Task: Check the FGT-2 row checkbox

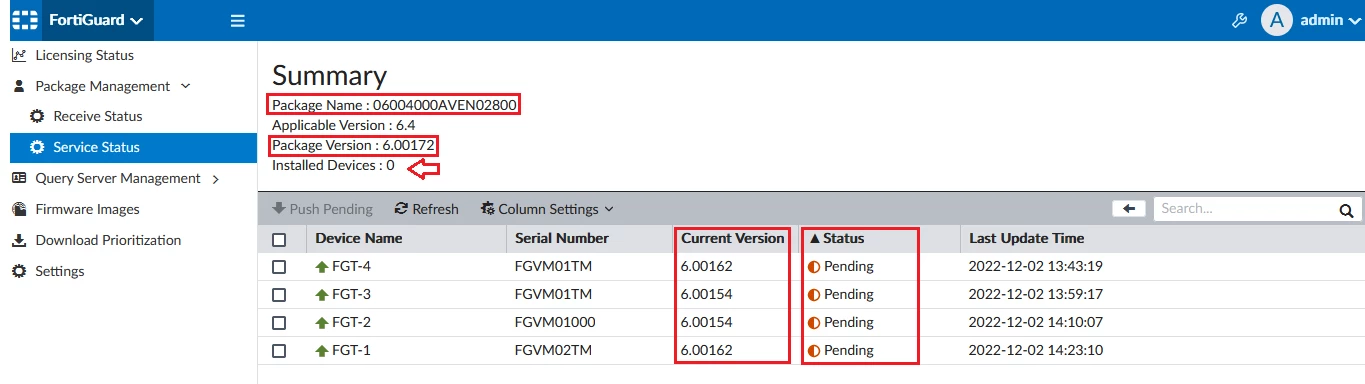Action: (x=279, y=323)
